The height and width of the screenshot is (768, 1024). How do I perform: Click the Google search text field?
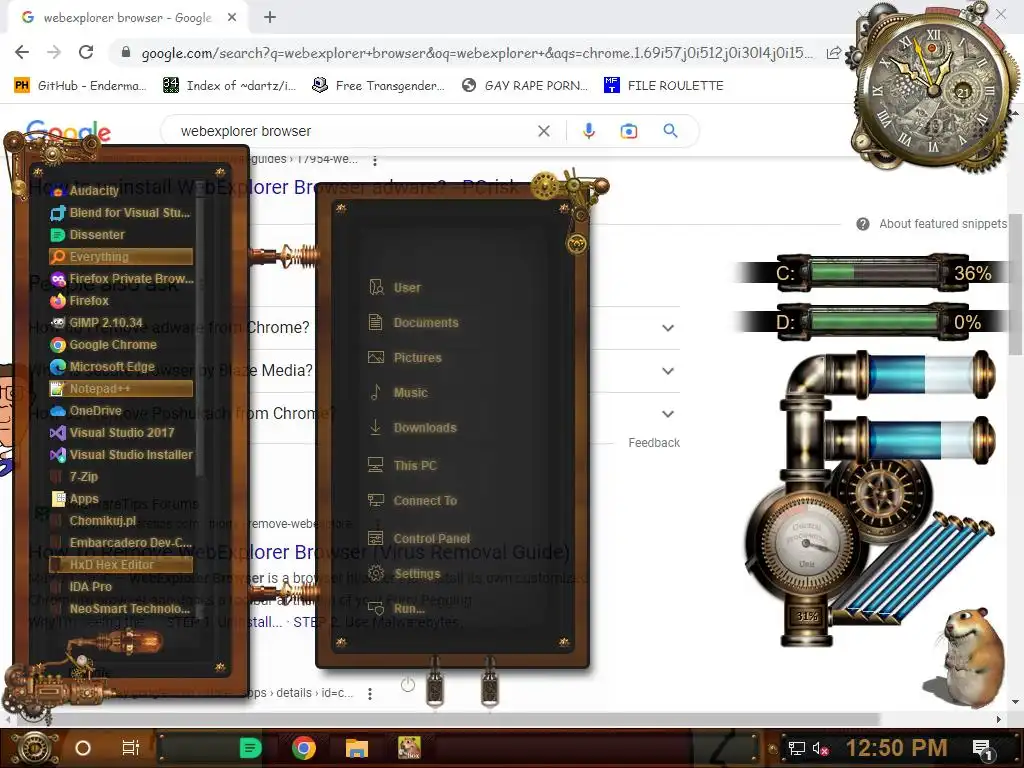353,131
